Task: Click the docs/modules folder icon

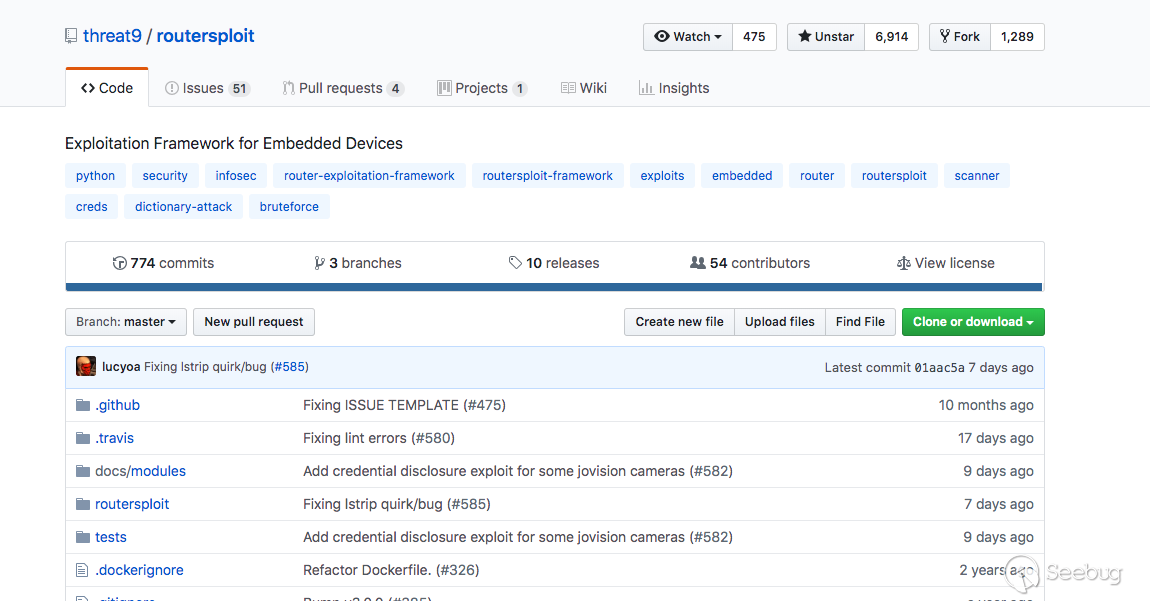Action: point(83,471)
